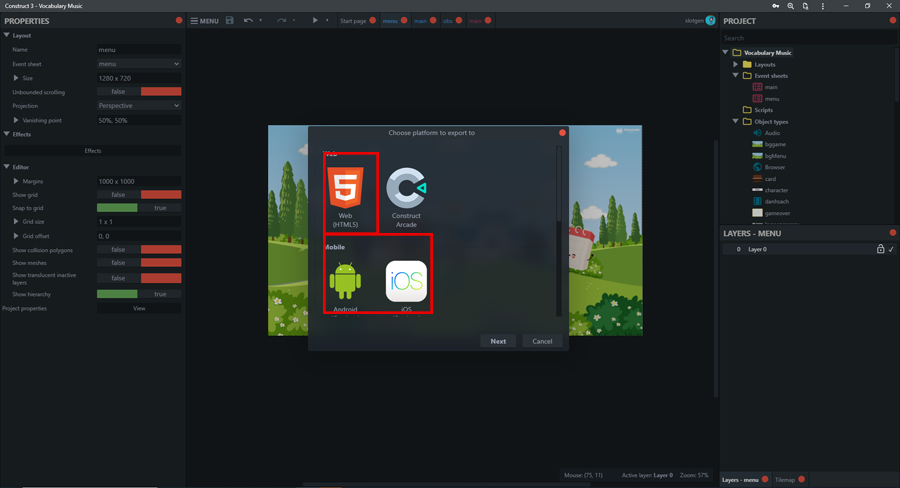This screenshot has height=488, width=900.
Task: Switch to the Layers - menu bottom tab
Action: click(740, 479)
